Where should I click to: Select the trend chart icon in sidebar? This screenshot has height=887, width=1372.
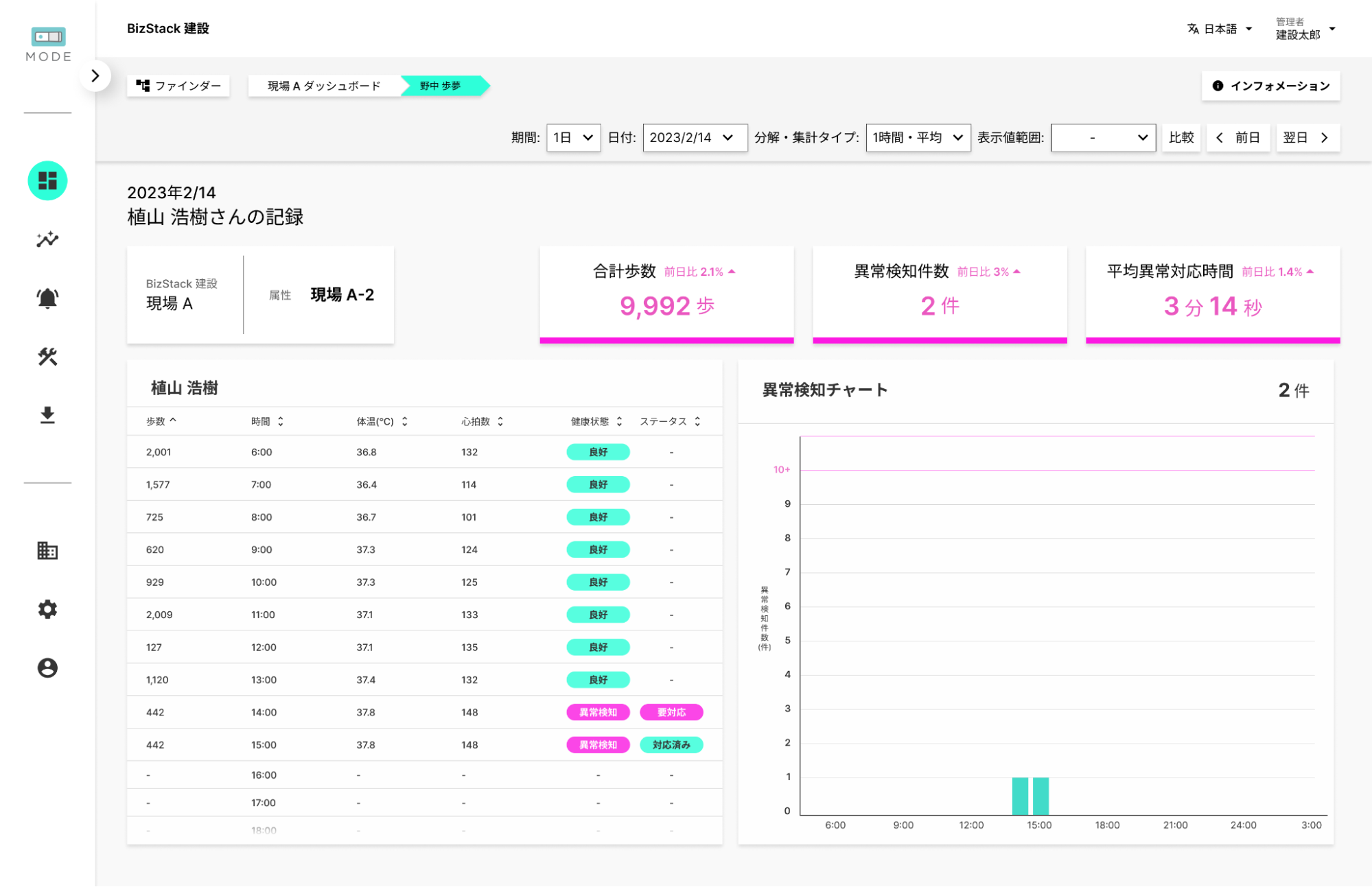point(47,239)
